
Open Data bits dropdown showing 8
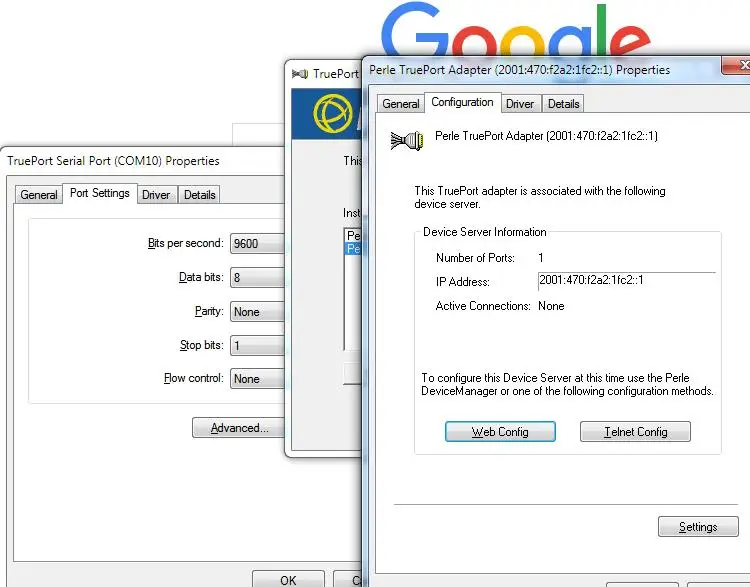tap(257, 277)
